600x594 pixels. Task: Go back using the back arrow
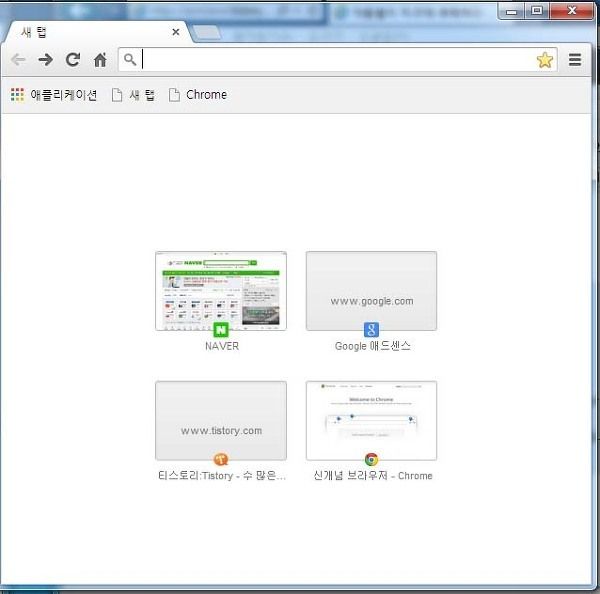(18, 60)
